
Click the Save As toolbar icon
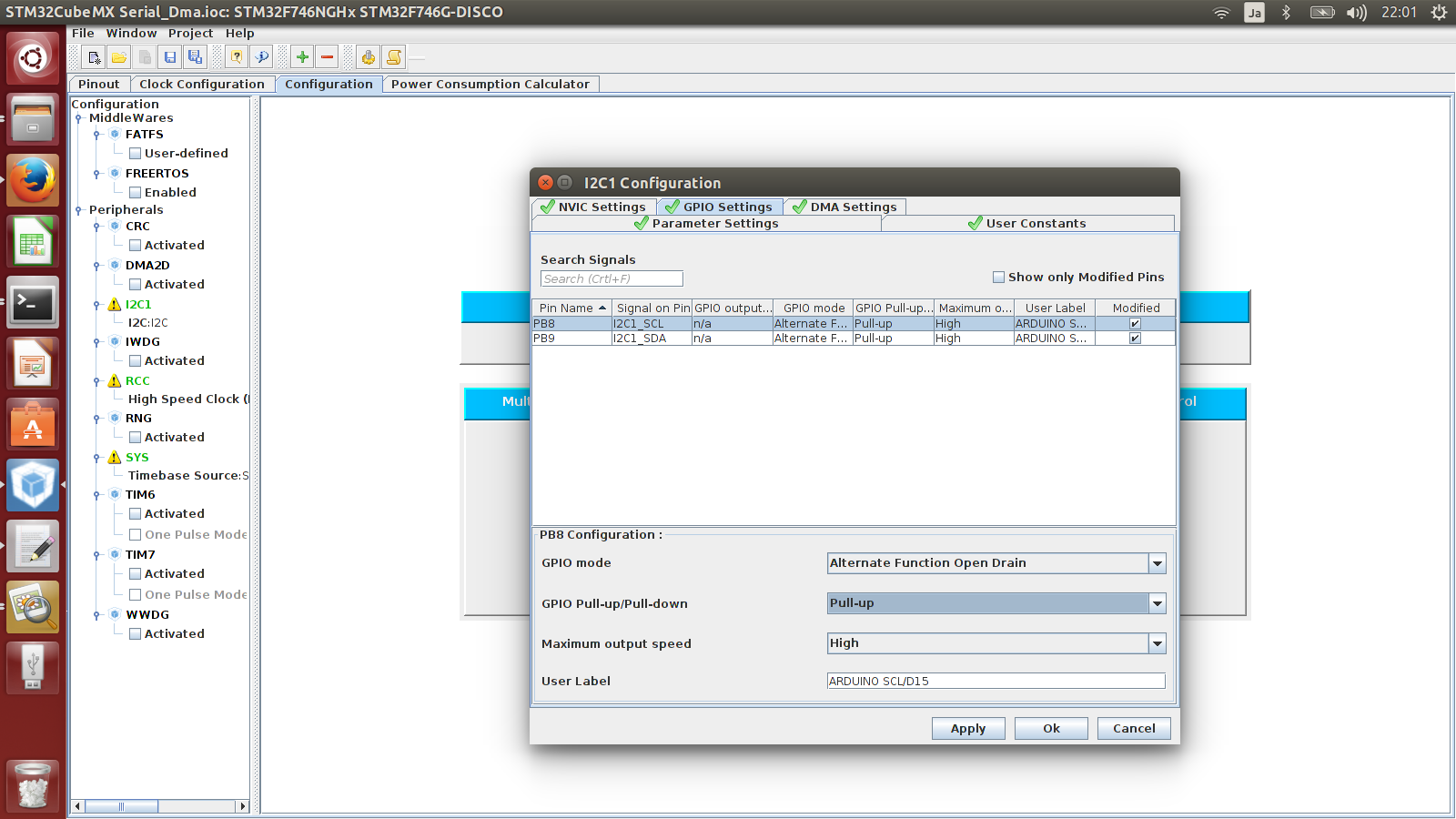[195, 57]
